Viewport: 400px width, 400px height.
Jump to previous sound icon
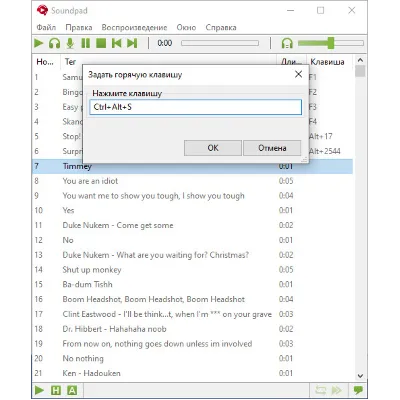click(x=117, y=43)
